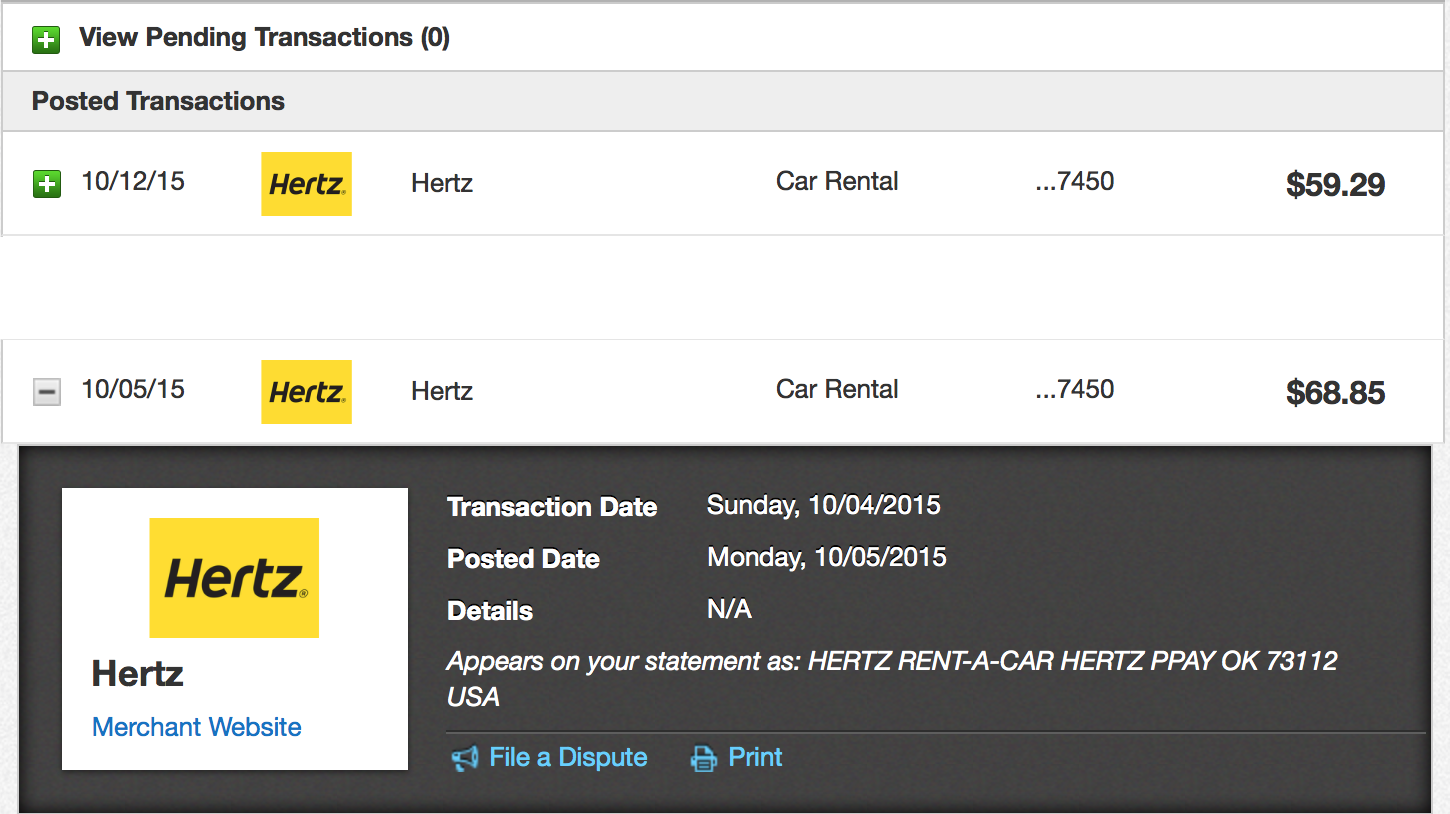Click the printer icon
1450x814 pixels.
coord(704,759)
